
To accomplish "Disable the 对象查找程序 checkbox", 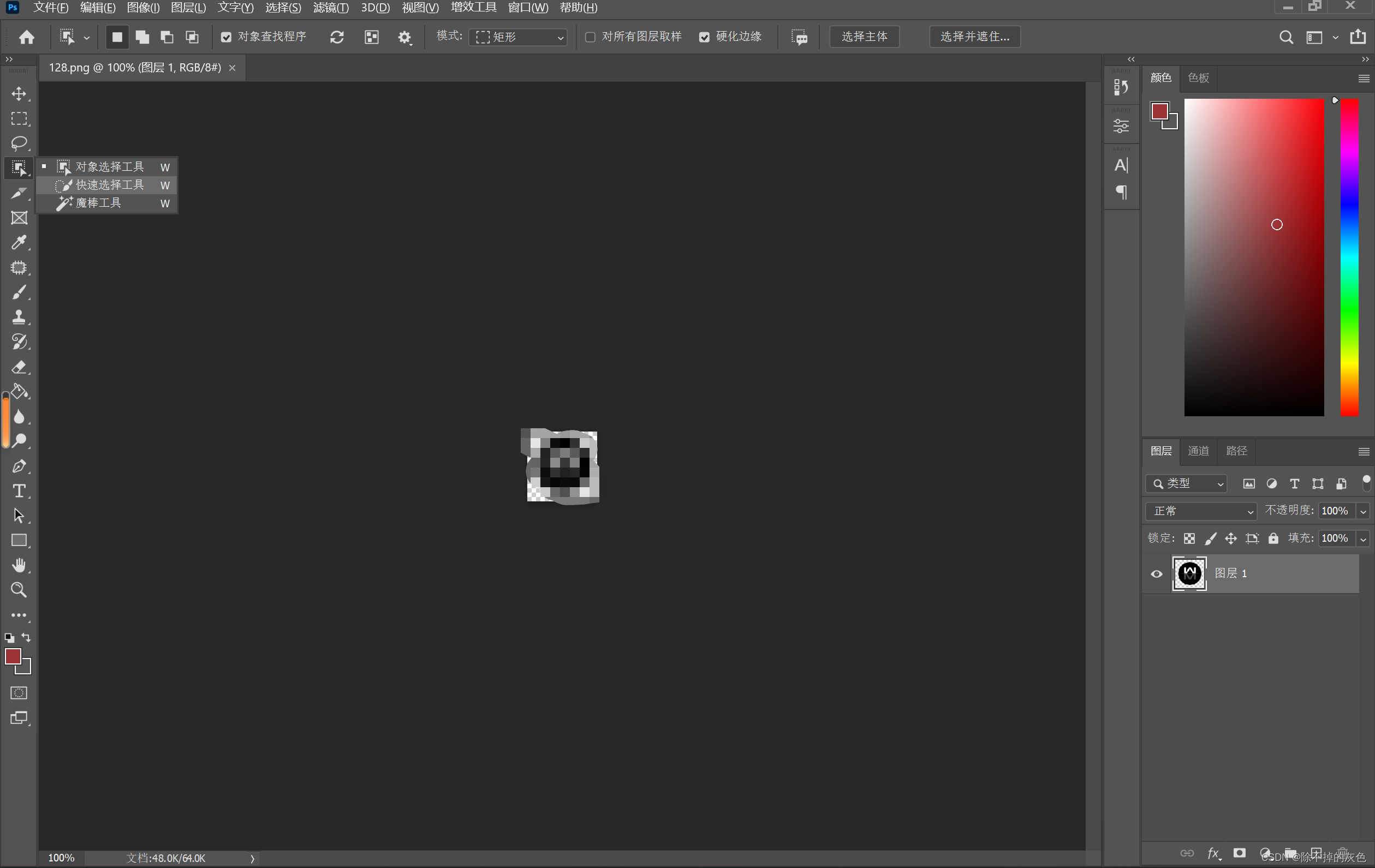I will 226,37.
